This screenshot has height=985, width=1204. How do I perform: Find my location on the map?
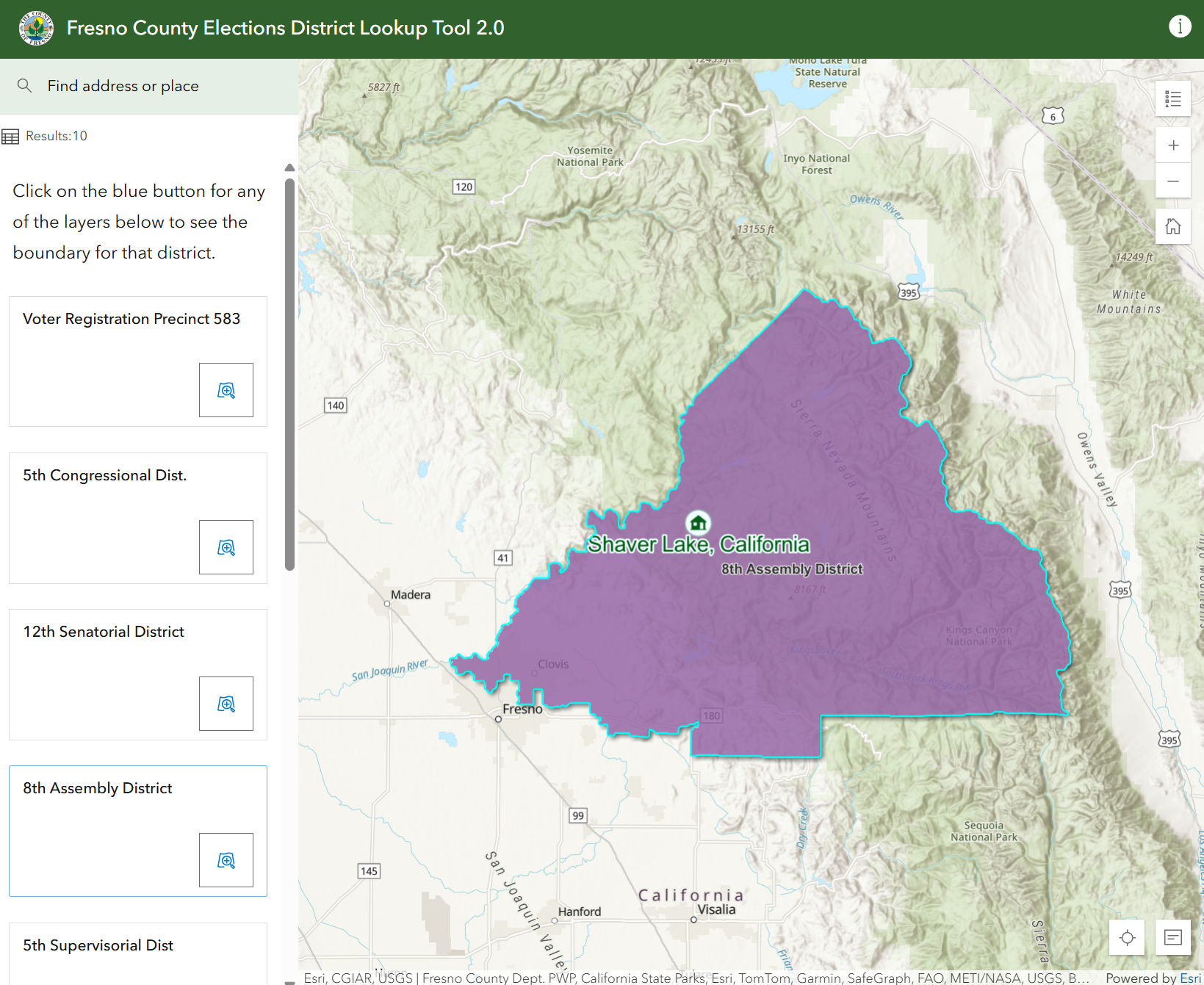click(1128, 937)
